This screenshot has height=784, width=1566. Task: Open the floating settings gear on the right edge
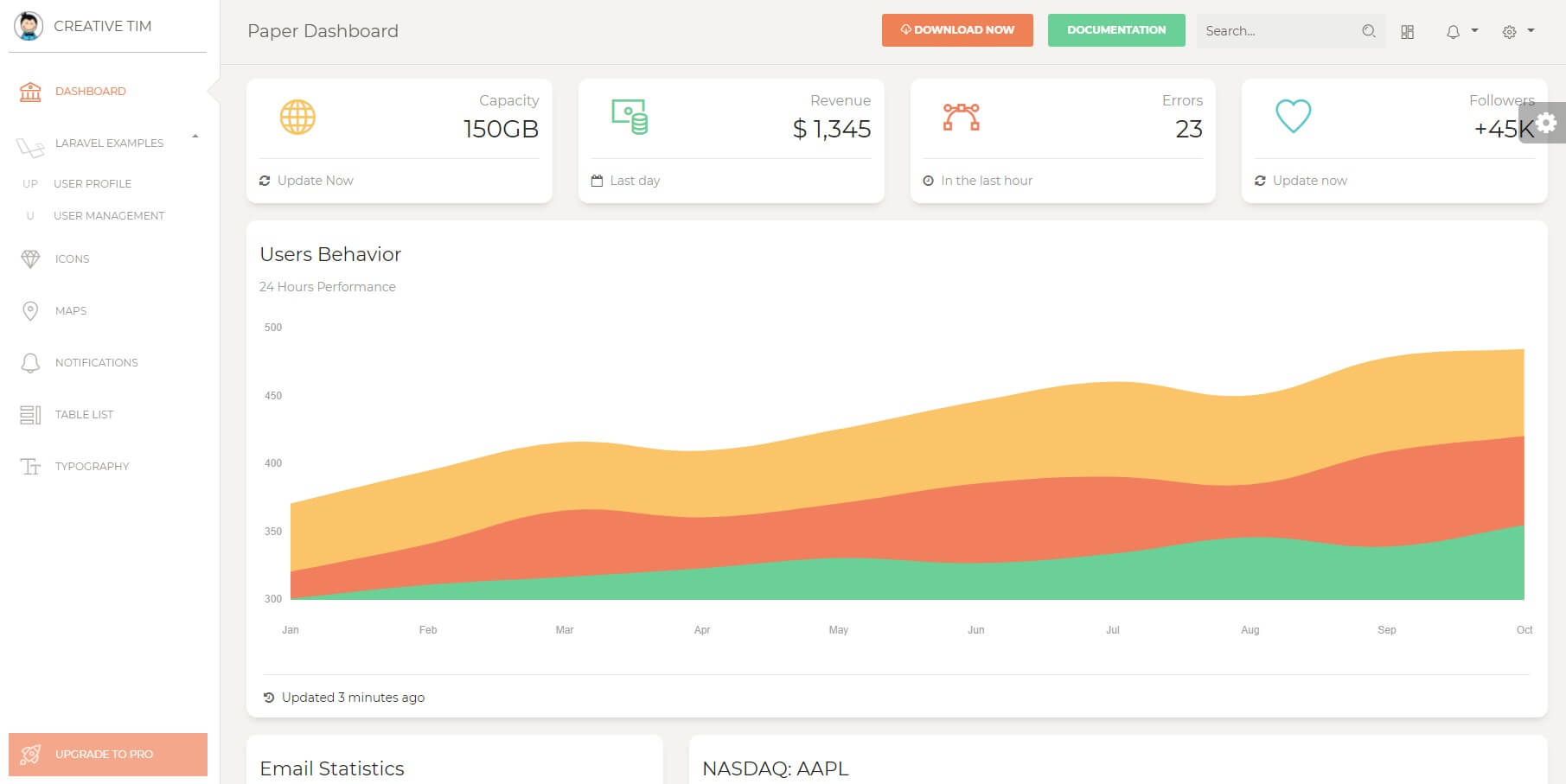(1547, 124)
